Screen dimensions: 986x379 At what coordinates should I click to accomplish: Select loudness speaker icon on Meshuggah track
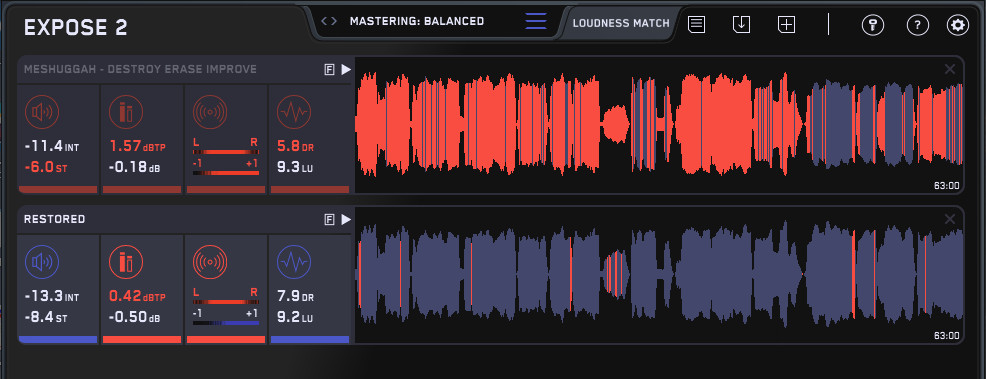point(42,113)
